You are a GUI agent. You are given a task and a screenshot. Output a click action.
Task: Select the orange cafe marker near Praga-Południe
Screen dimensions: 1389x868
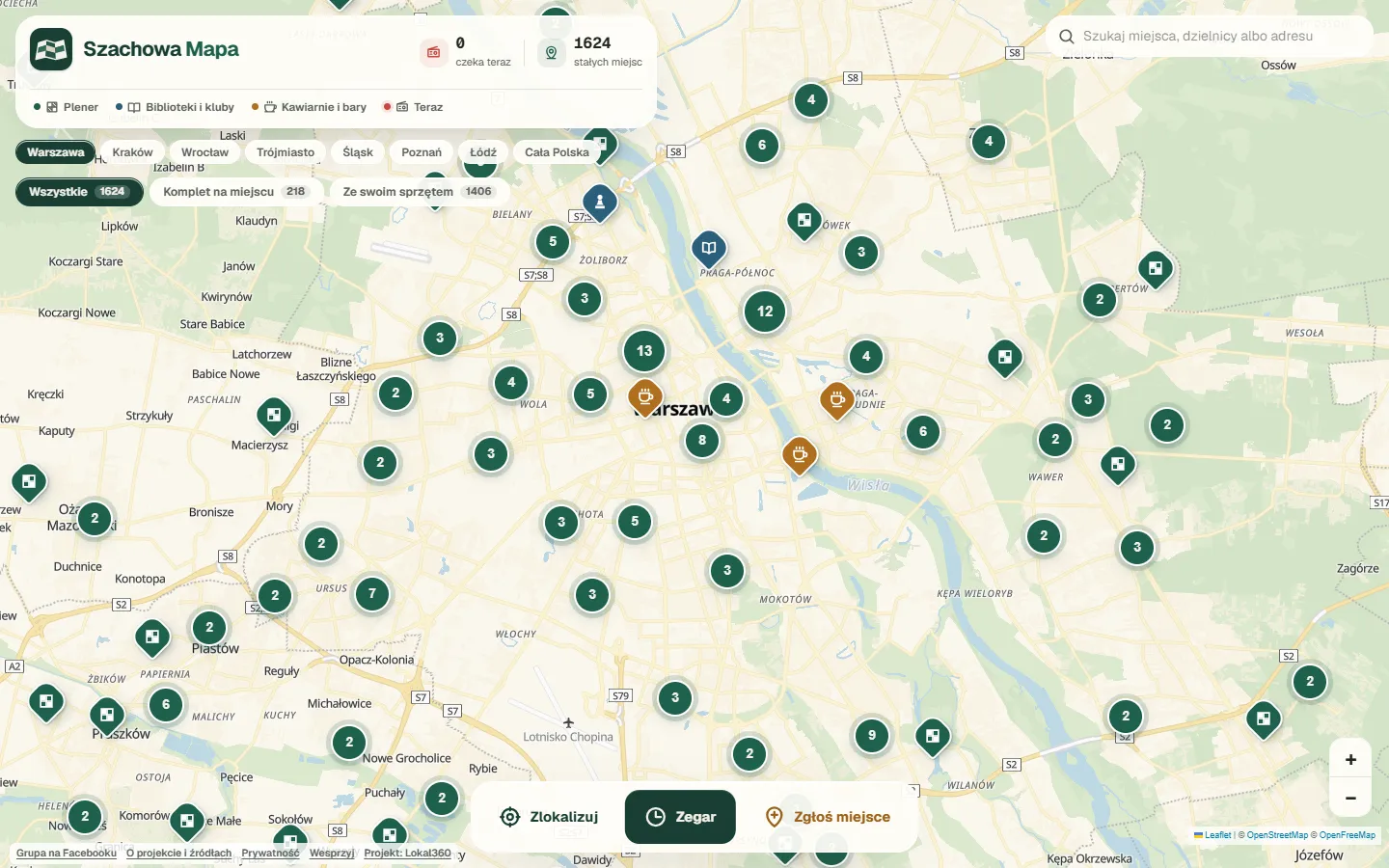pos(836,398)
